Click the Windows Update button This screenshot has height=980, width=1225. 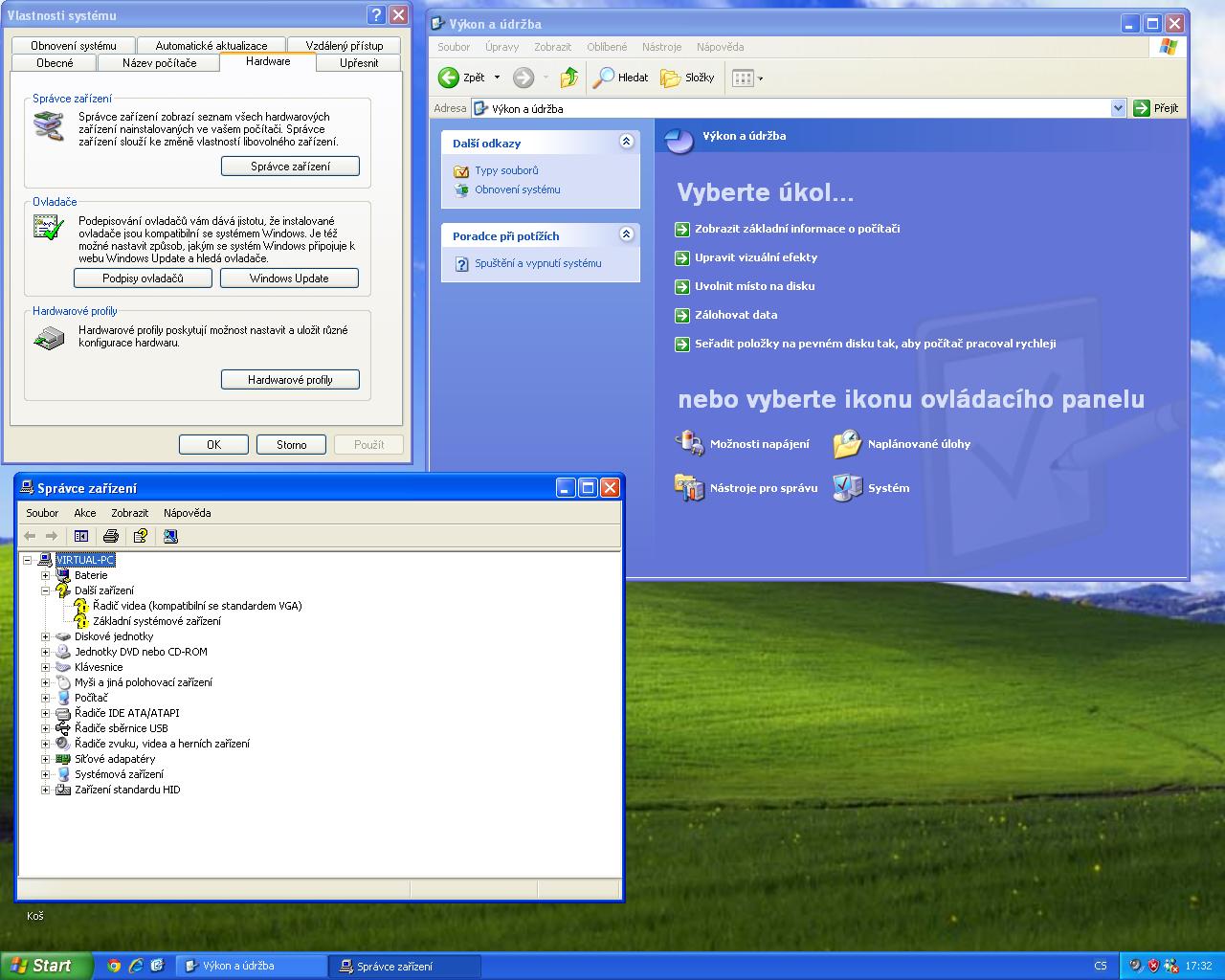coord(289,278)
